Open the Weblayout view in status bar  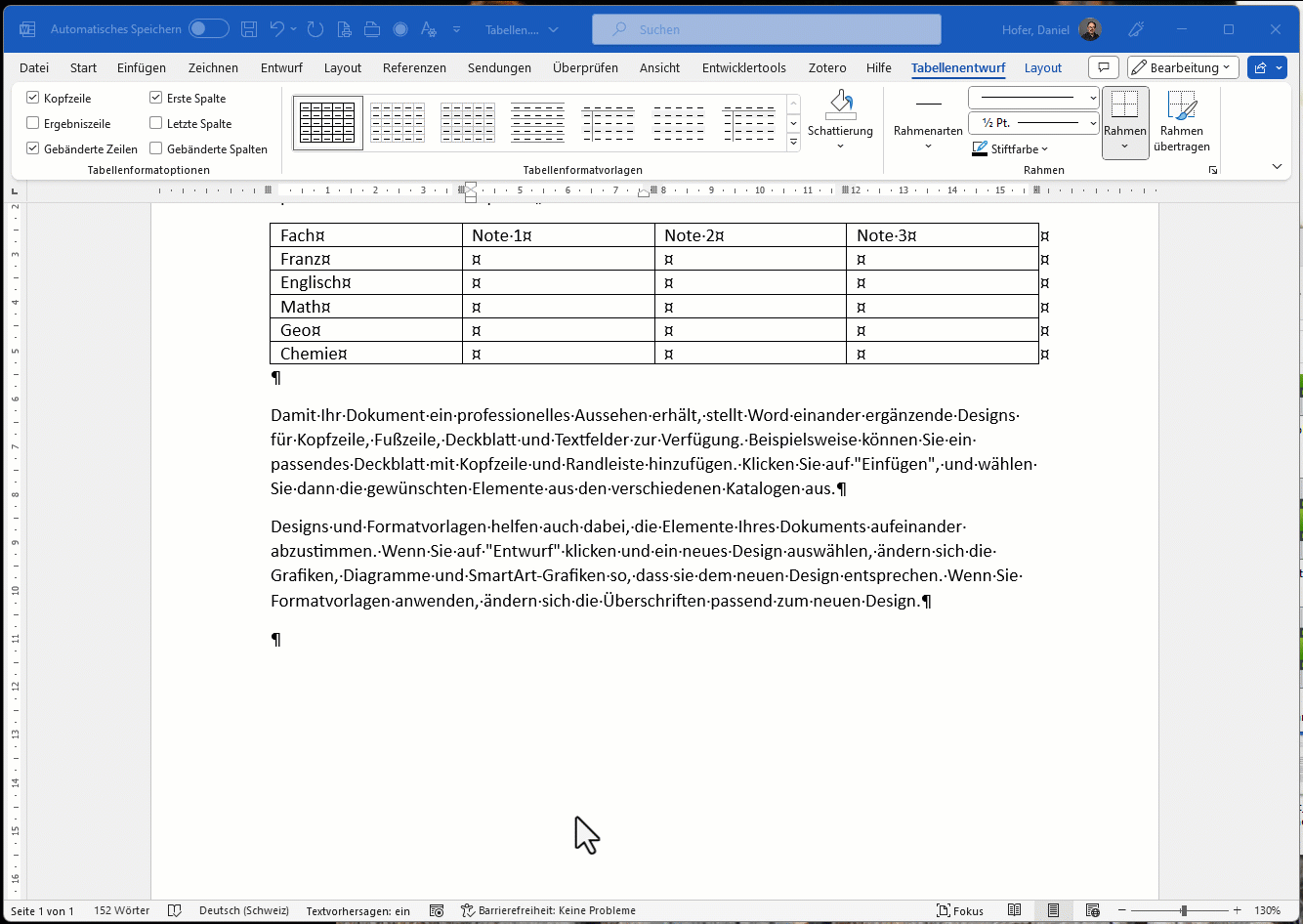click(1093, 910)
